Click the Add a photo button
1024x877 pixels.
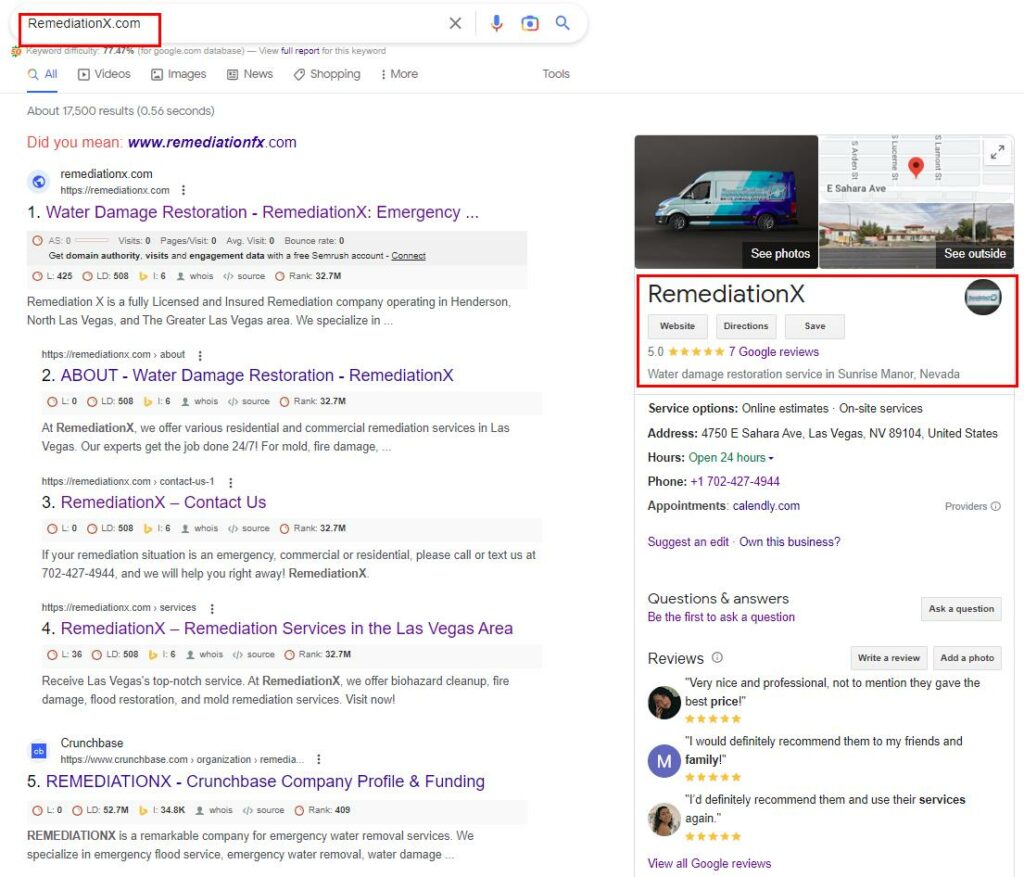point(967,658)
